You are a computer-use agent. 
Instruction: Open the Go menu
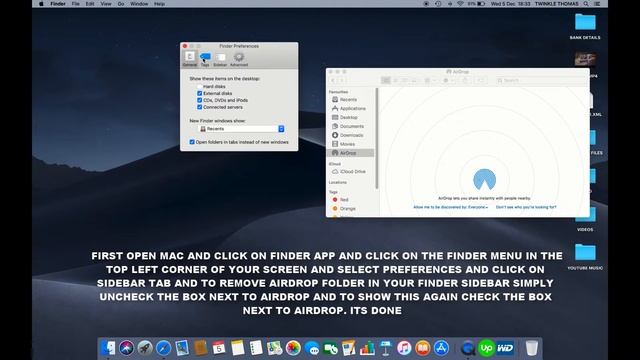121,4
